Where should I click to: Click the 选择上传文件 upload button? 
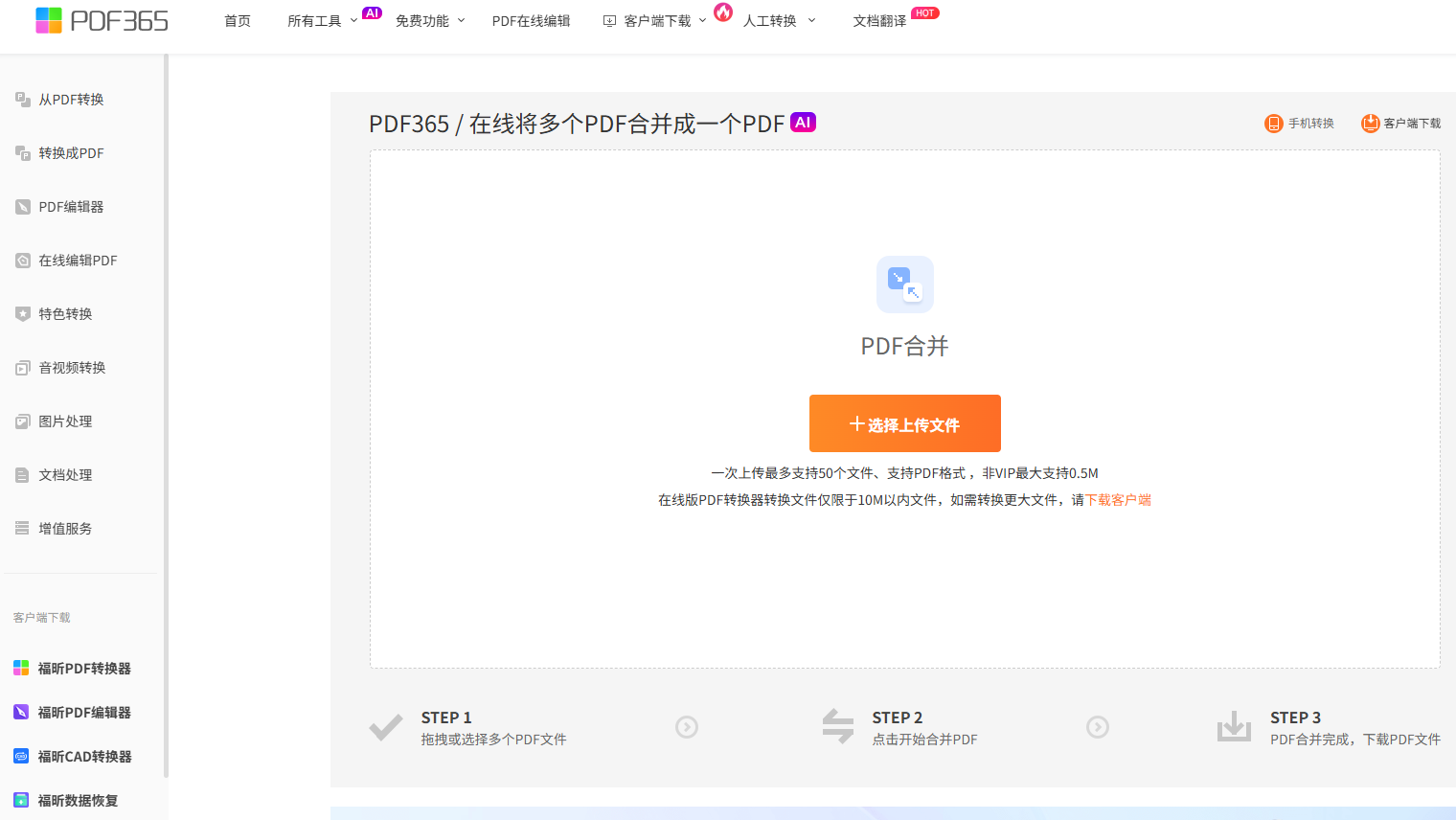coord(904,423)
